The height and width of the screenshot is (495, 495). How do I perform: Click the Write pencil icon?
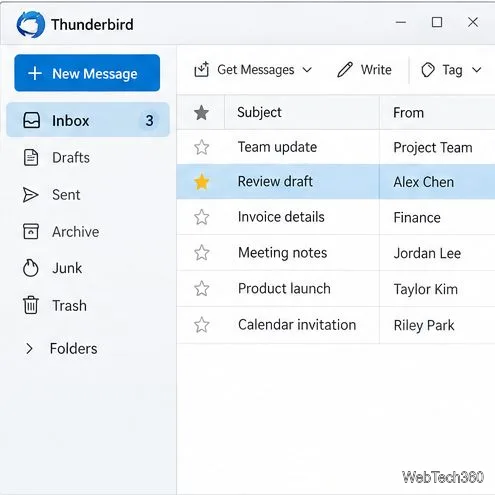click(x=345, y=70)
